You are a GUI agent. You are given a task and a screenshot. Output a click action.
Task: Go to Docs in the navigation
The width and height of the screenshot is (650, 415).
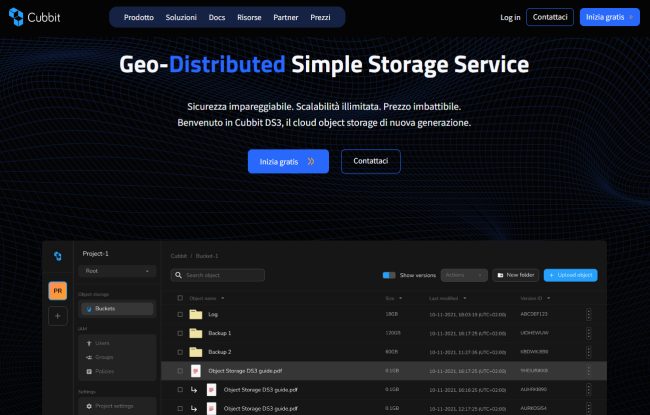217,17
